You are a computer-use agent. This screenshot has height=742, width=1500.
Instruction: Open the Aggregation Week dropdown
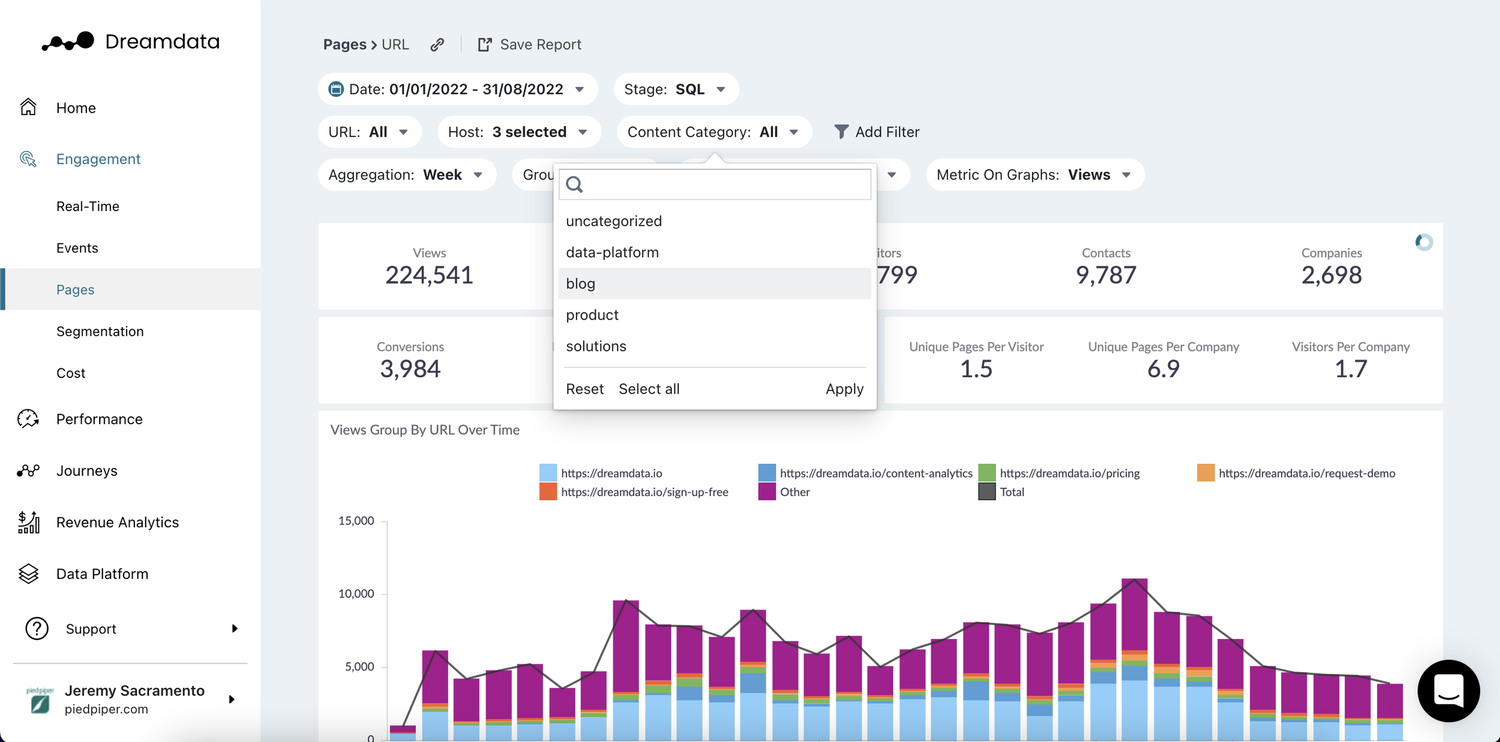coord(406,174)
